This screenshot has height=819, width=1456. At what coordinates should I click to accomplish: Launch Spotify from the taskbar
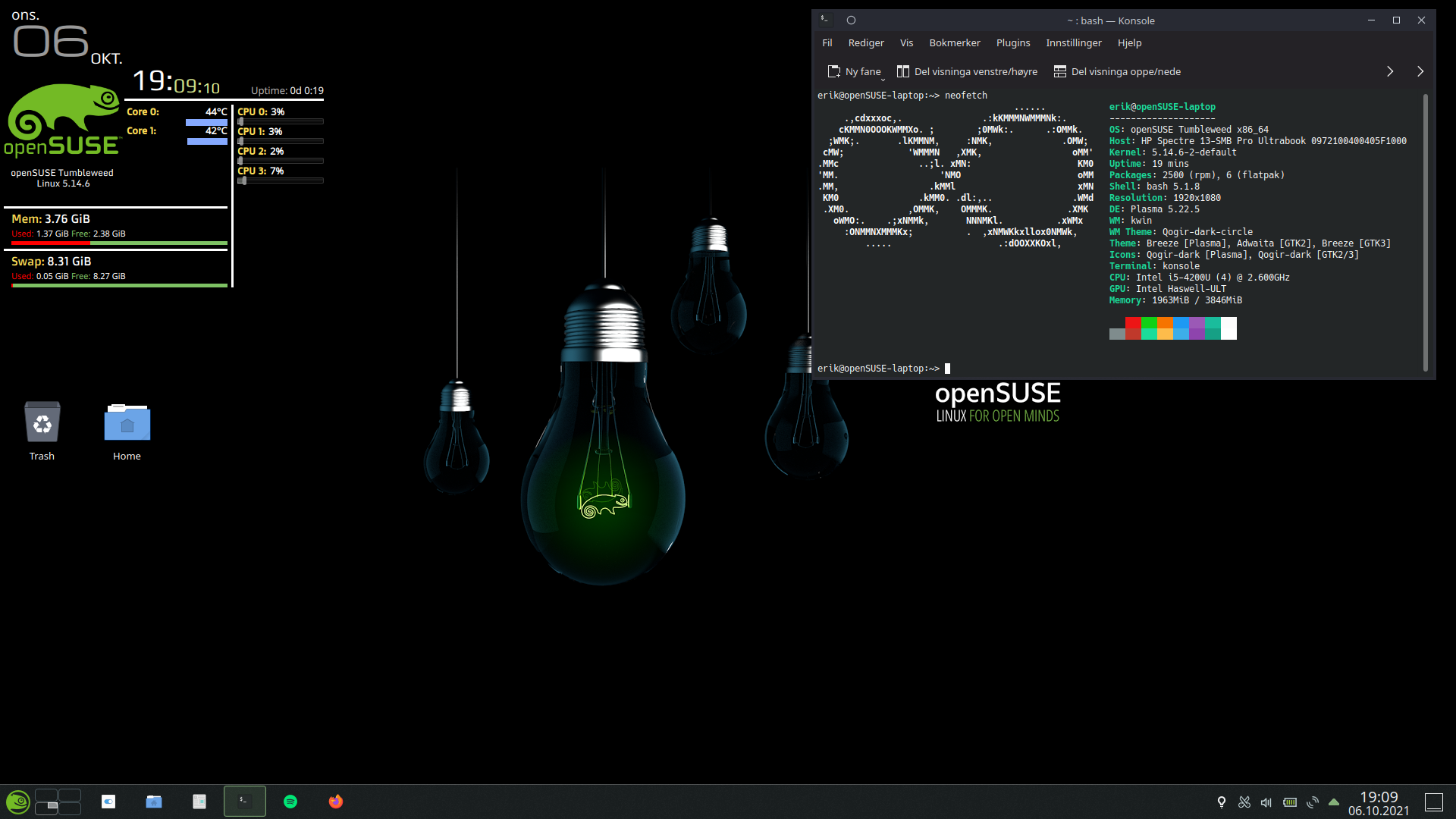290,802
